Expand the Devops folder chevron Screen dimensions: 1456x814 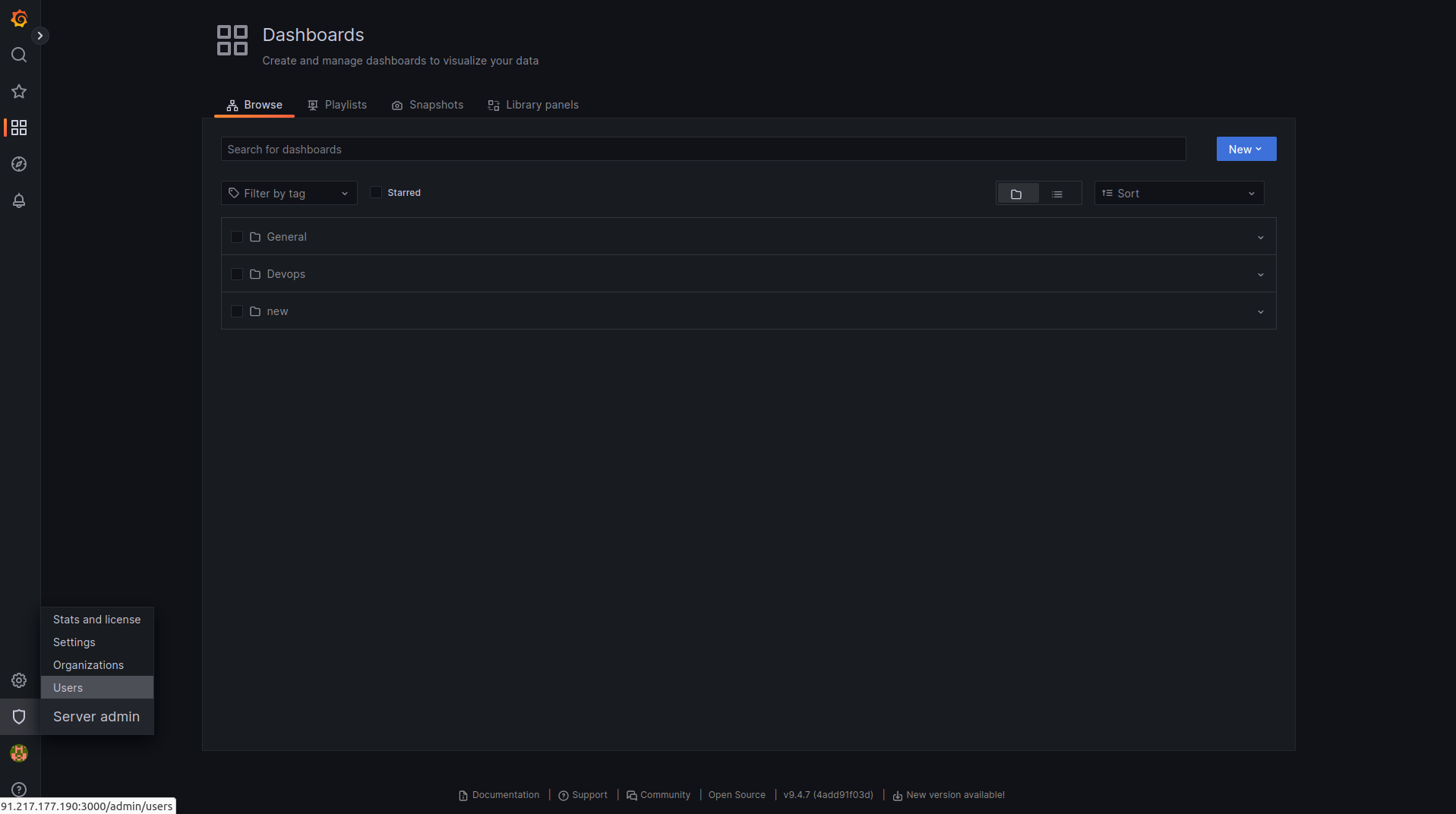pyautogui.click(x=1261, y=275)
